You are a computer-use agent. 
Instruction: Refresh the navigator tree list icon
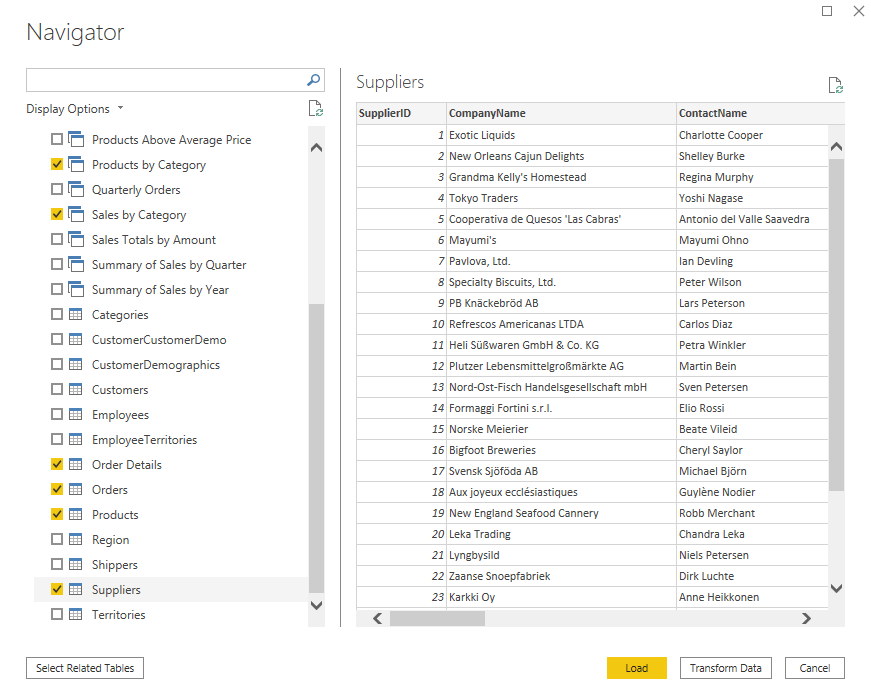point(316,108)
